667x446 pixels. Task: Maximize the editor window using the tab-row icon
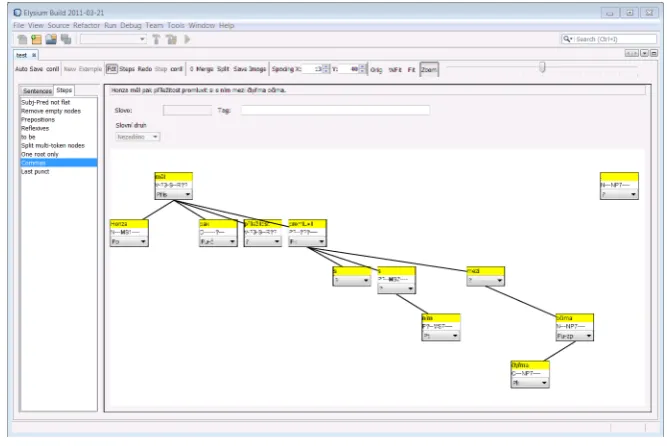(654, 53)
